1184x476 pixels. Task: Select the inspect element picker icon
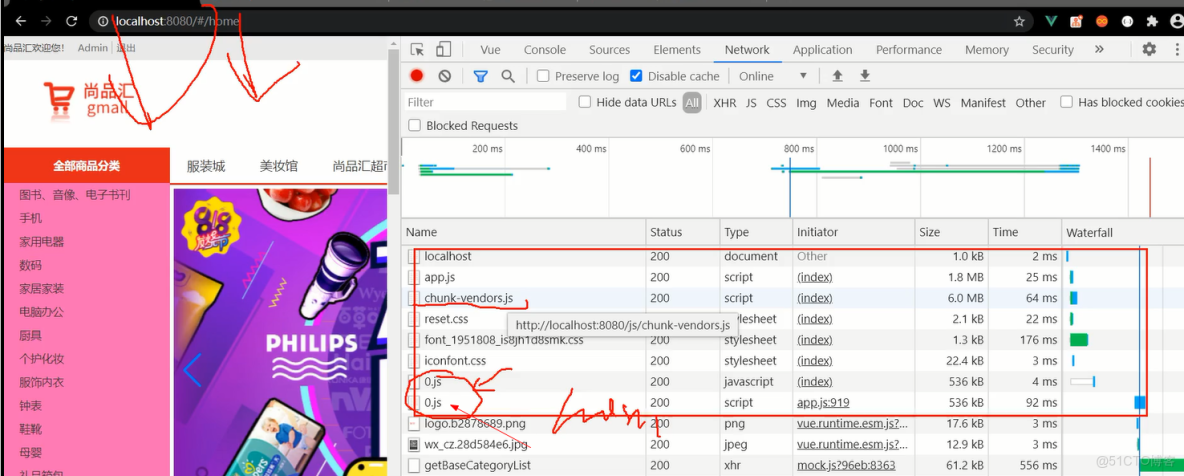tap(417, 50)
